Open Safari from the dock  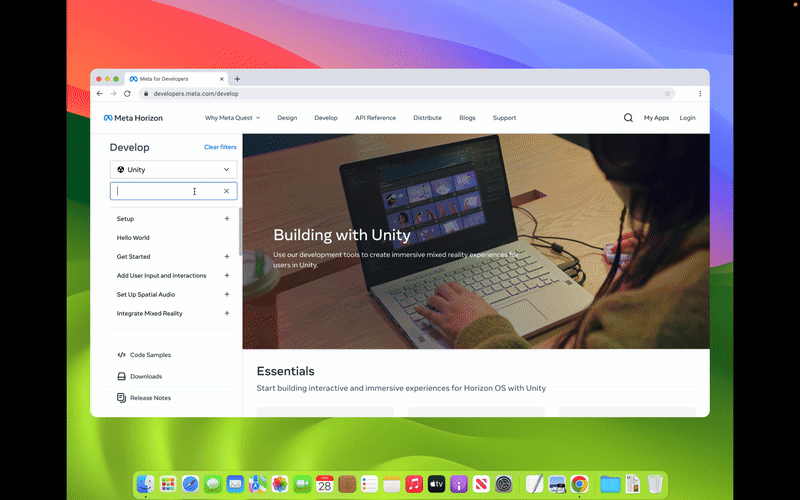[190, 484]
